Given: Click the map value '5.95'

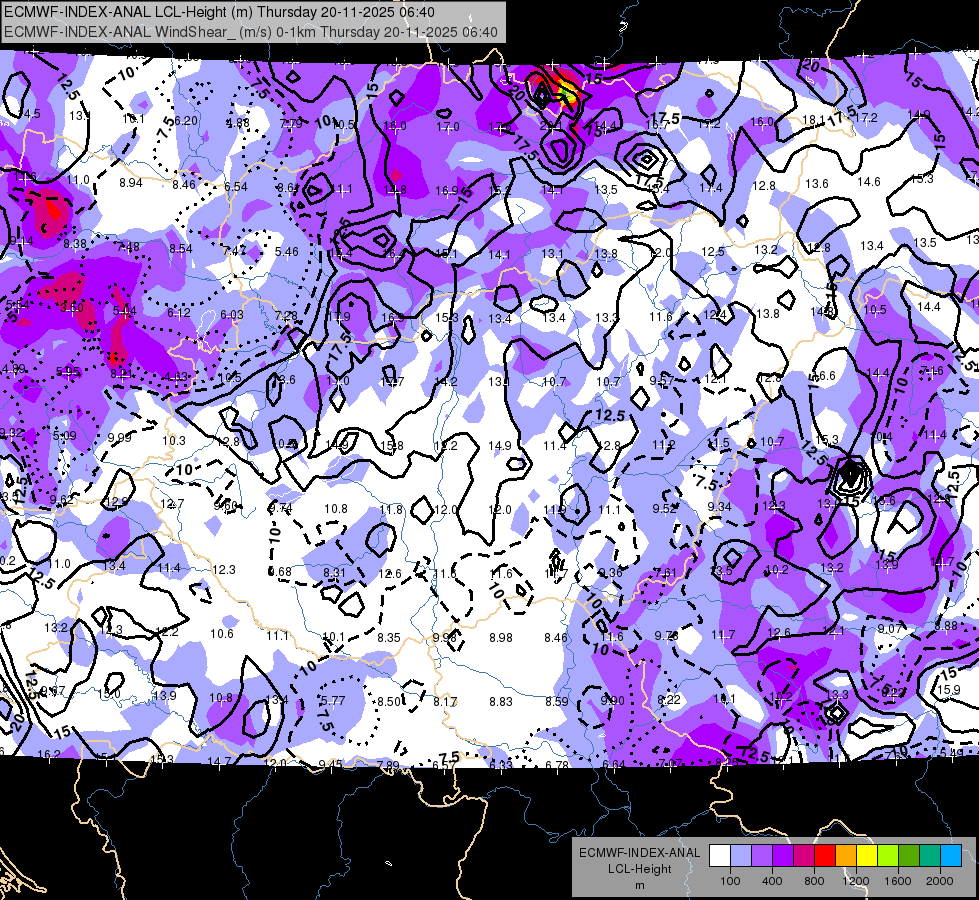Looking at the screenshot, I should 68,372.
